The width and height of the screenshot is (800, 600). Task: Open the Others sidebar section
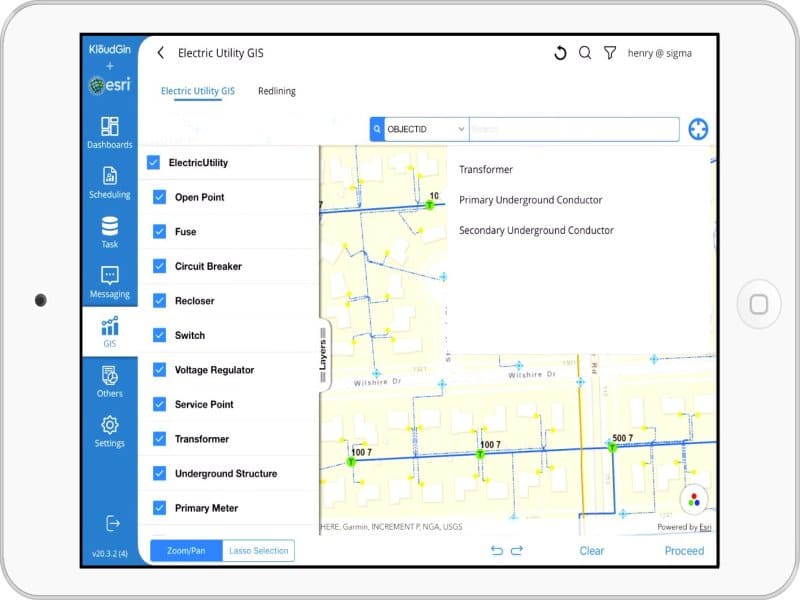(x=110, y=382)
